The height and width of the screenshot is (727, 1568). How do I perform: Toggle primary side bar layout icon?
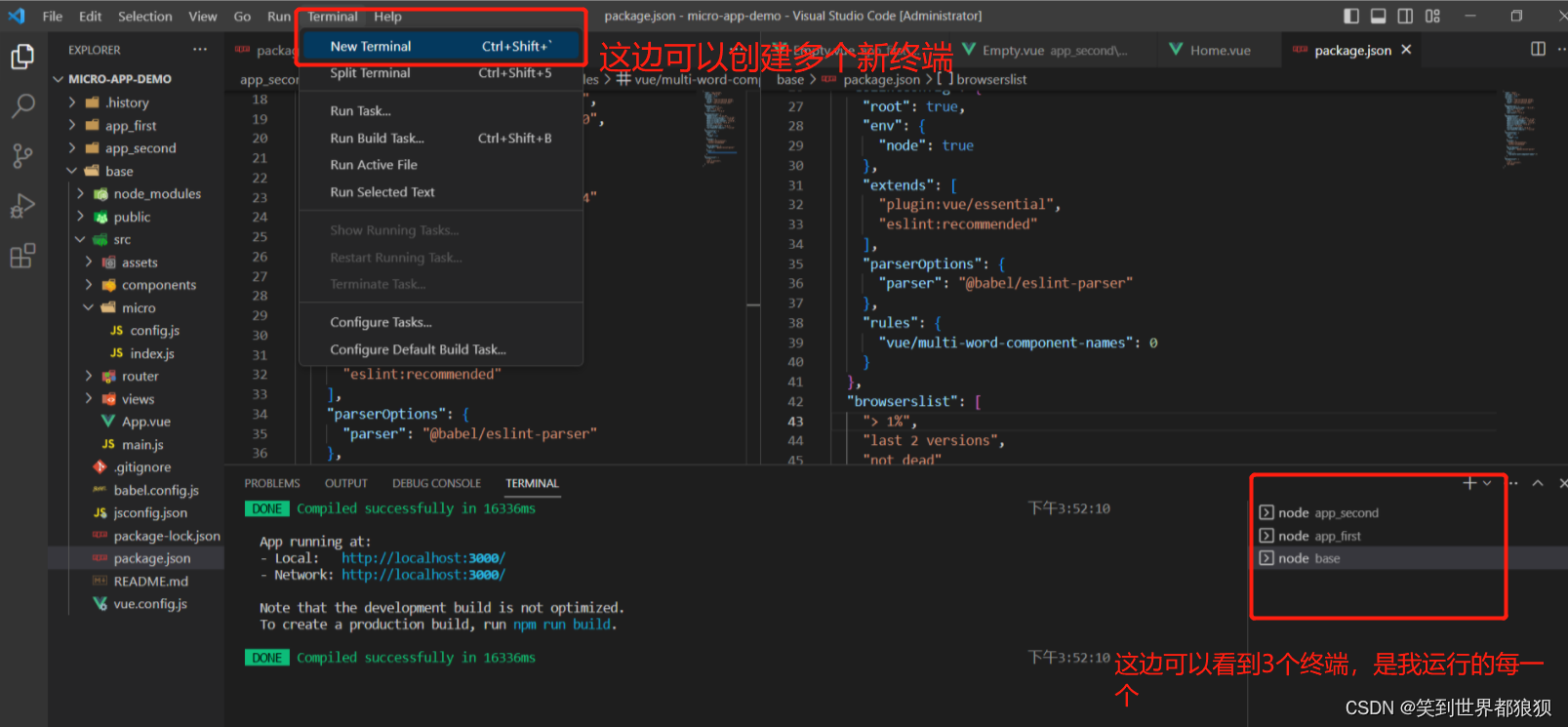tap(1351, 16)
